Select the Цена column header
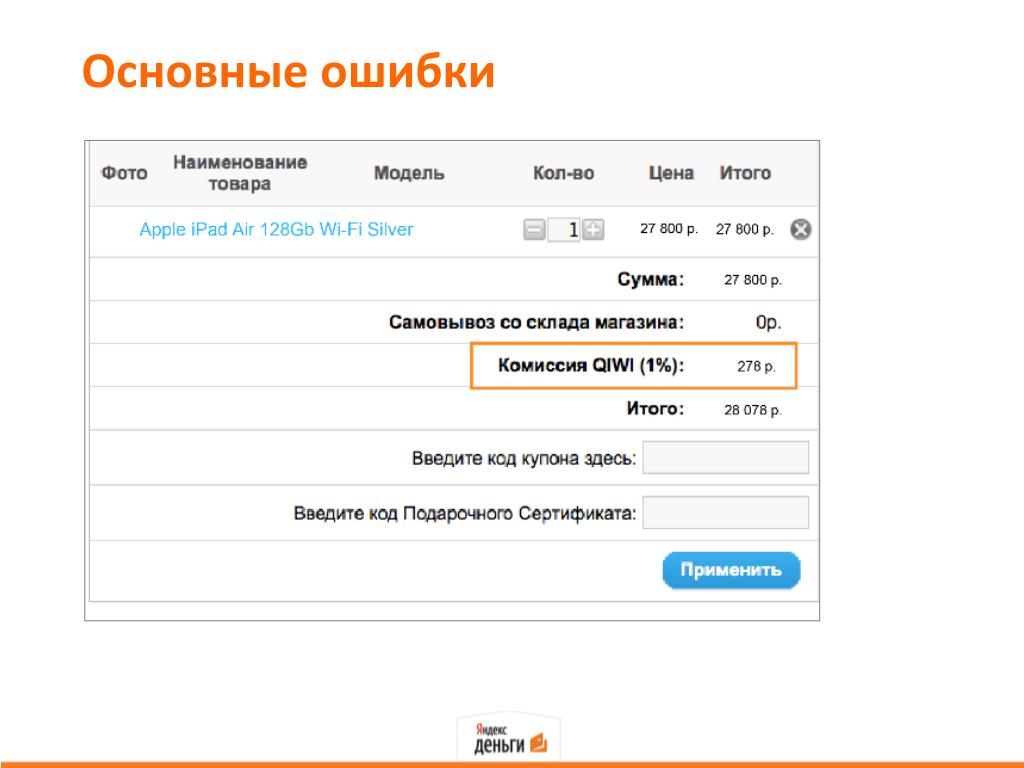 (x=671, y=173)
